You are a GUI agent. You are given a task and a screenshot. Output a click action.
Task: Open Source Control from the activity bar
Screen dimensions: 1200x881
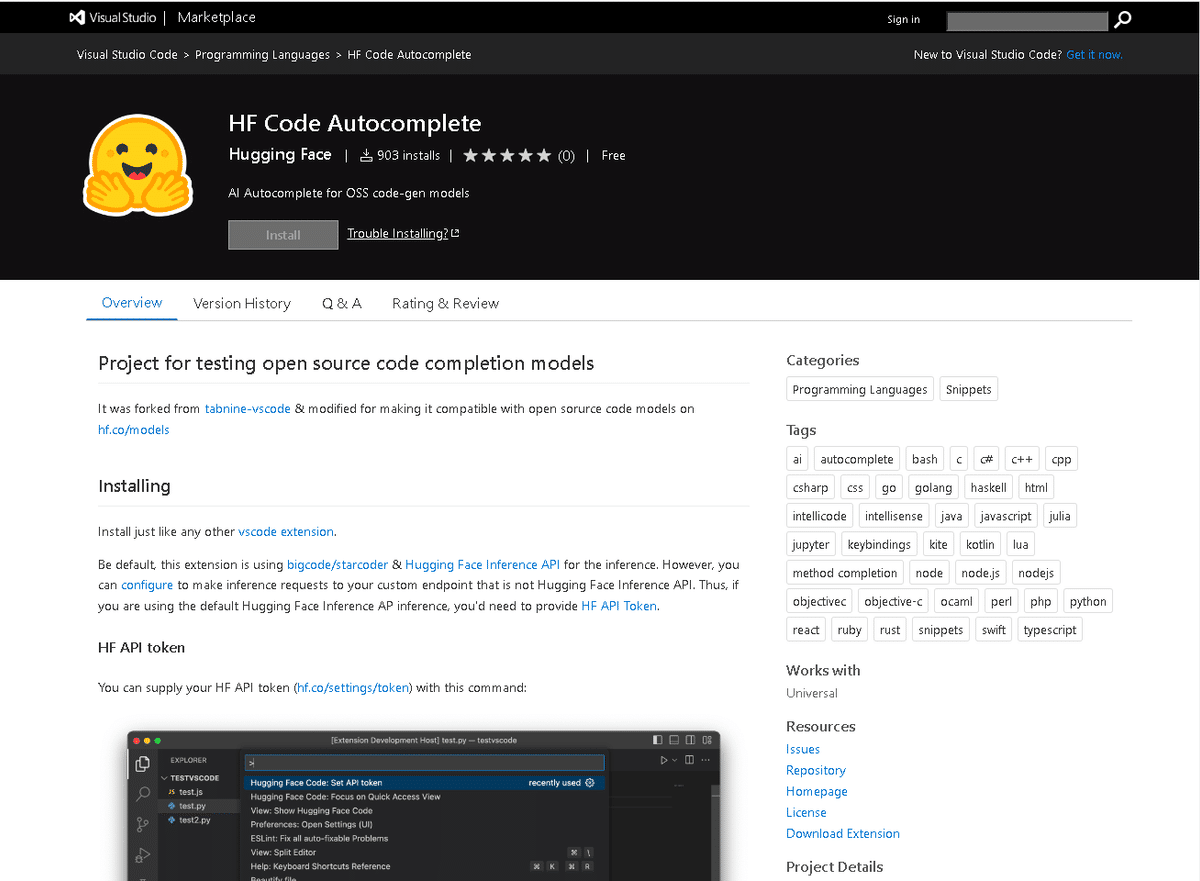pos(140,822)
